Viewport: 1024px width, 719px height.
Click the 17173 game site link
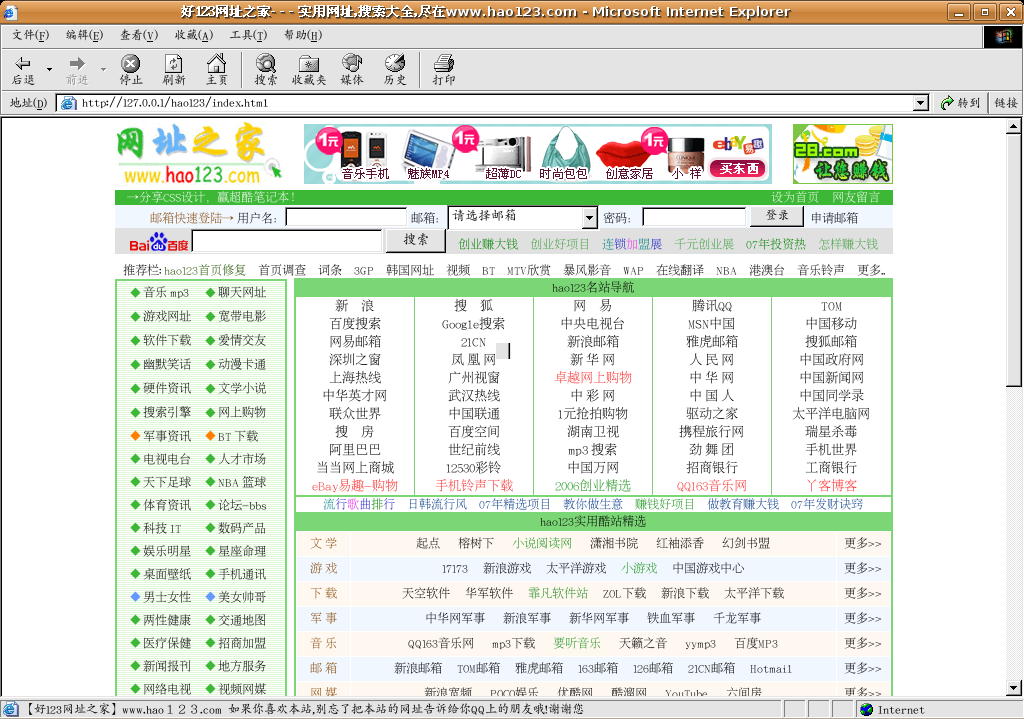(455, 569)
